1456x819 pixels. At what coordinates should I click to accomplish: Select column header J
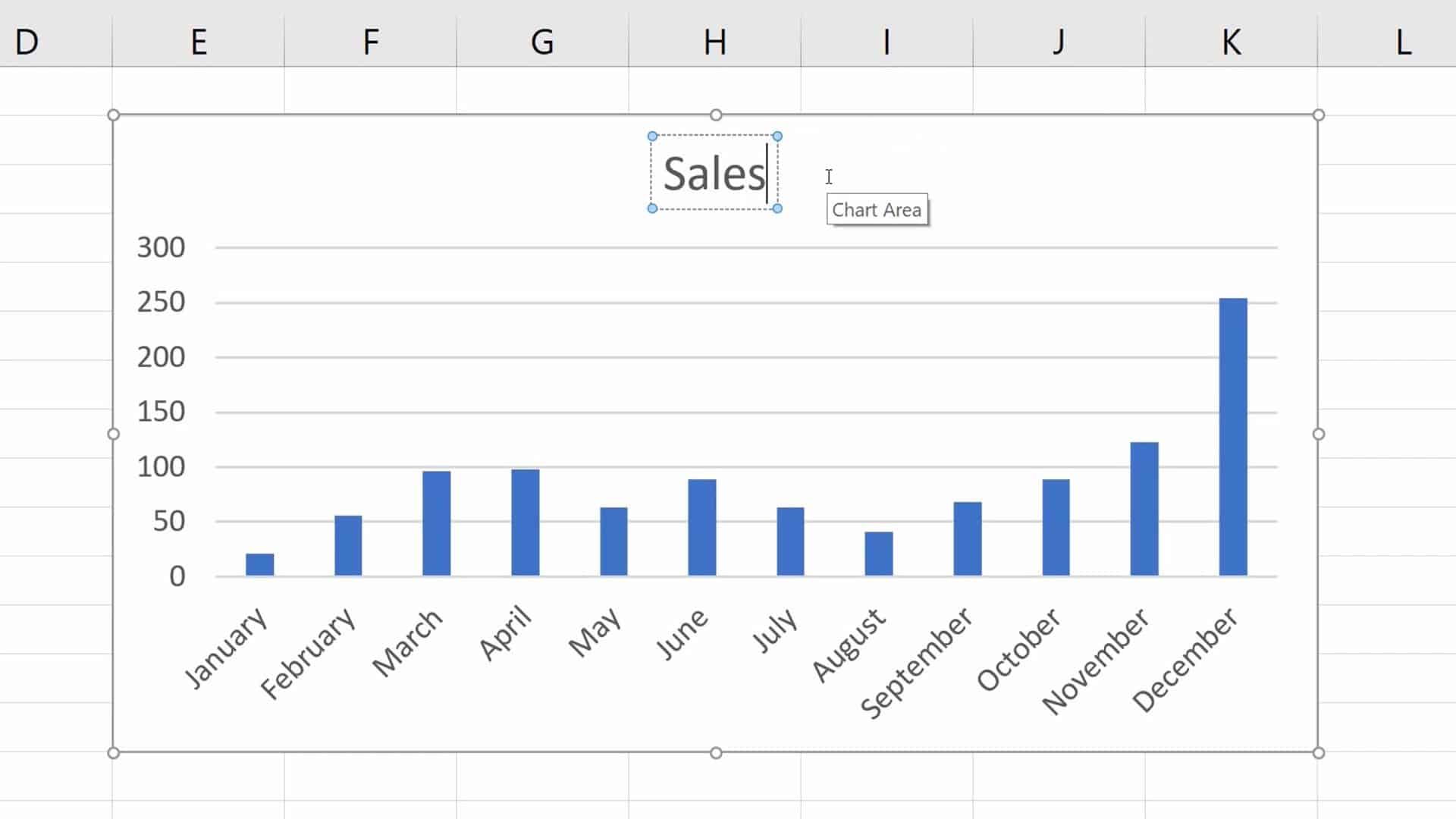click(x=1059, y=41)
